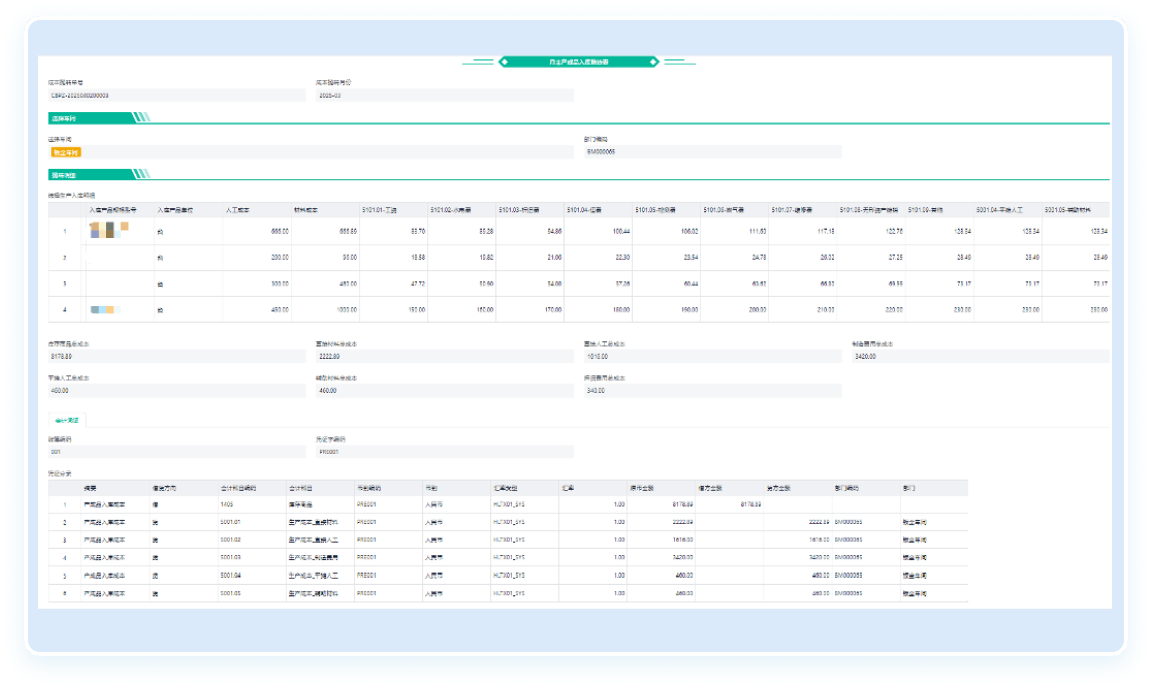Screen dimensions: 1152x688
Task: Collapse the second green section above the cost table
Action: [95, 175]
